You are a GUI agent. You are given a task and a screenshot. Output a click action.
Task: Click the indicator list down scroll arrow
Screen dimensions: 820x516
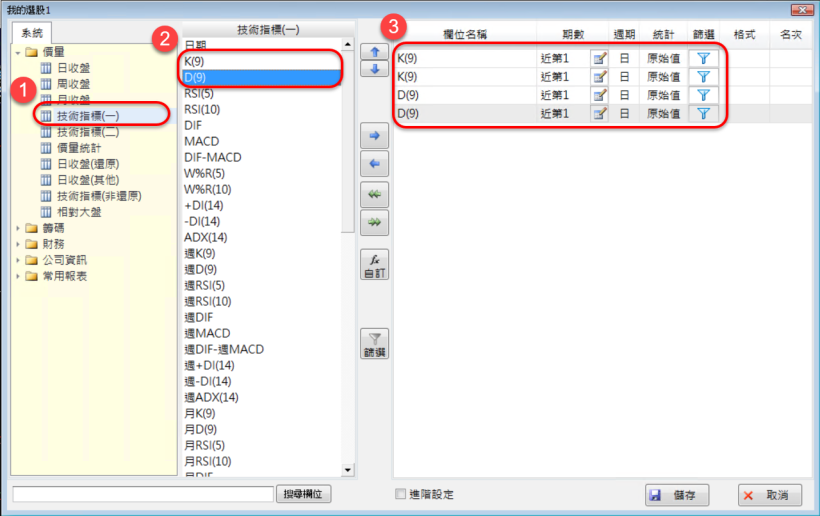pos(348,469)
